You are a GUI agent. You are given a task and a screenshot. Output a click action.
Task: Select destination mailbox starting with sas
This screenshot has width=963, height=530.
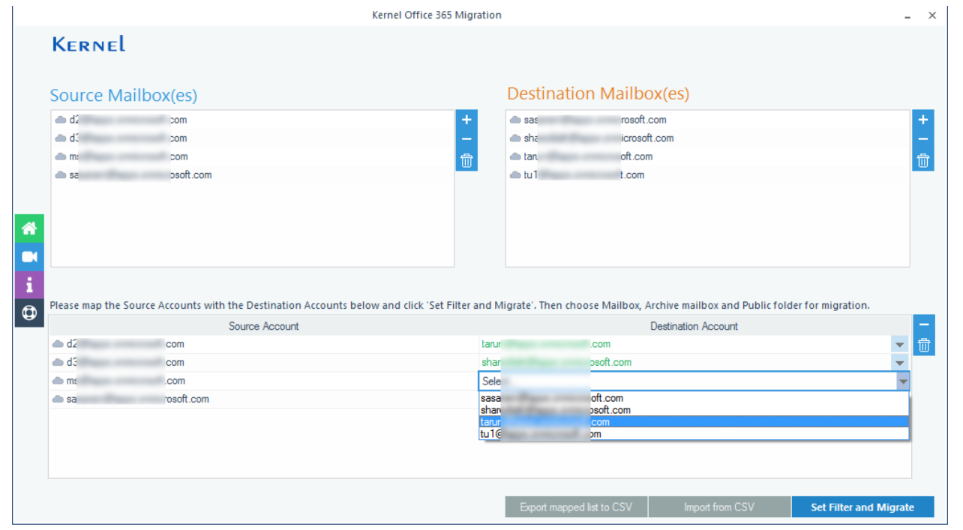[708, 120]
